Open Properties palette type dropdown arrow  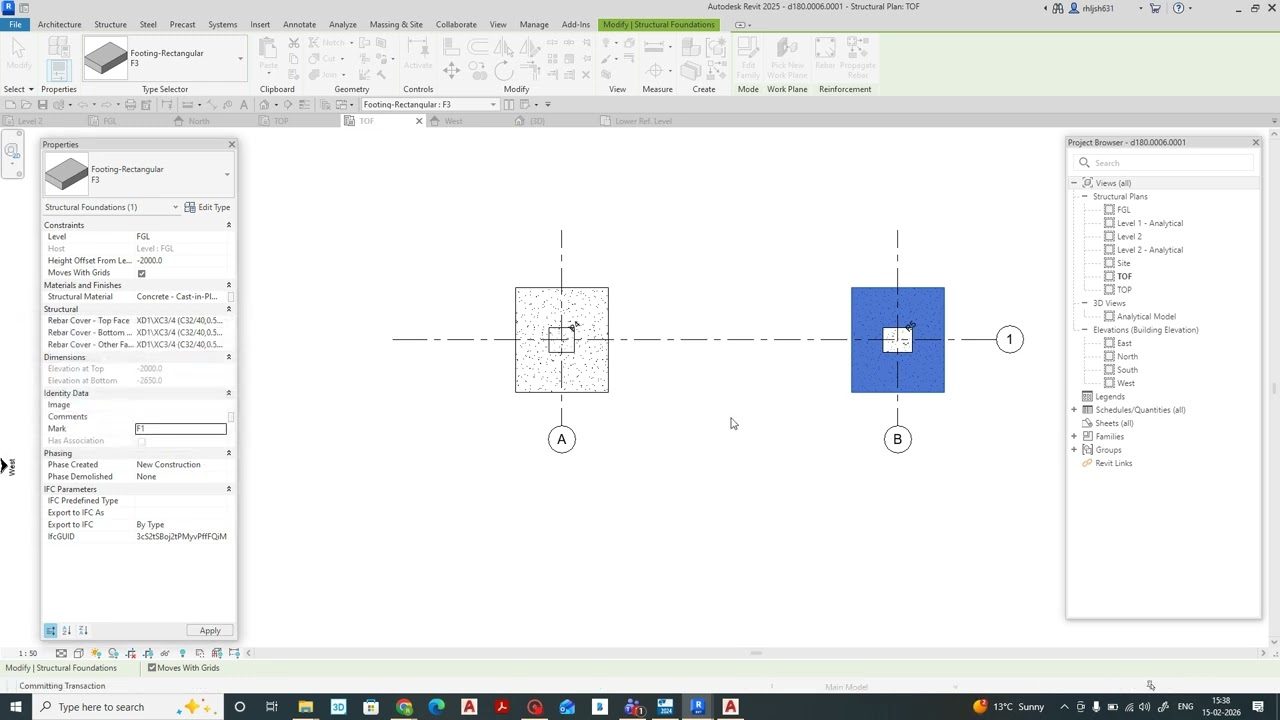[x=227, y=175]
